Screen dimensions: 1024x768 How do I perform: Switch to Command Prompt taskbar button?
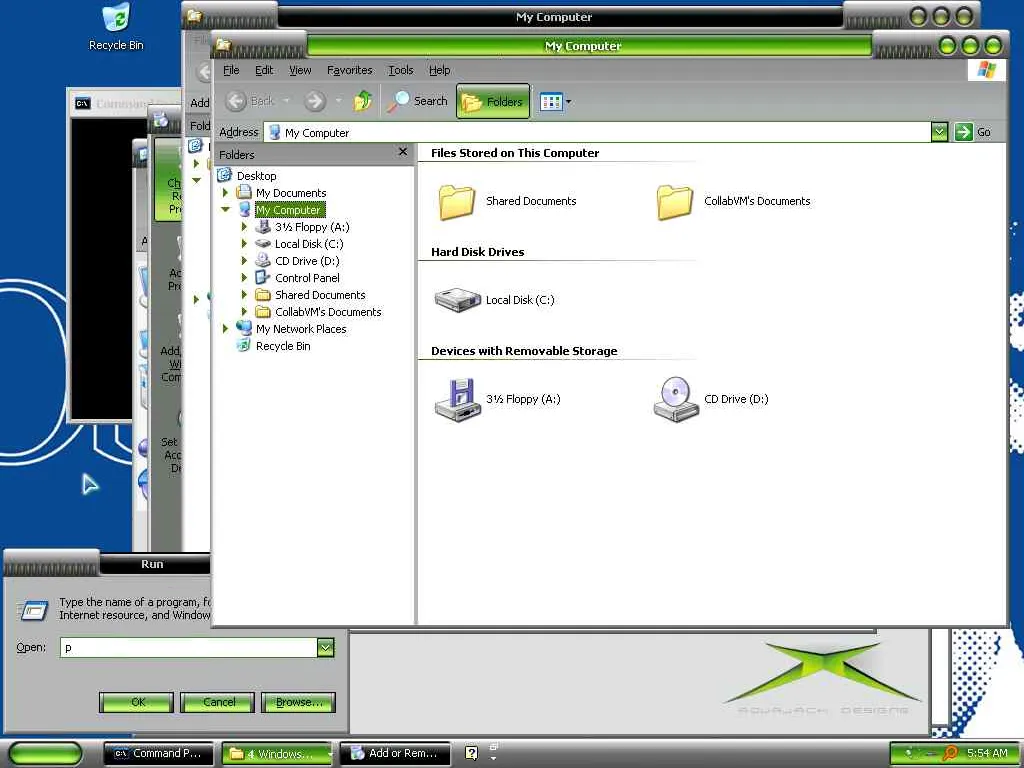click(x=159, y=754)
